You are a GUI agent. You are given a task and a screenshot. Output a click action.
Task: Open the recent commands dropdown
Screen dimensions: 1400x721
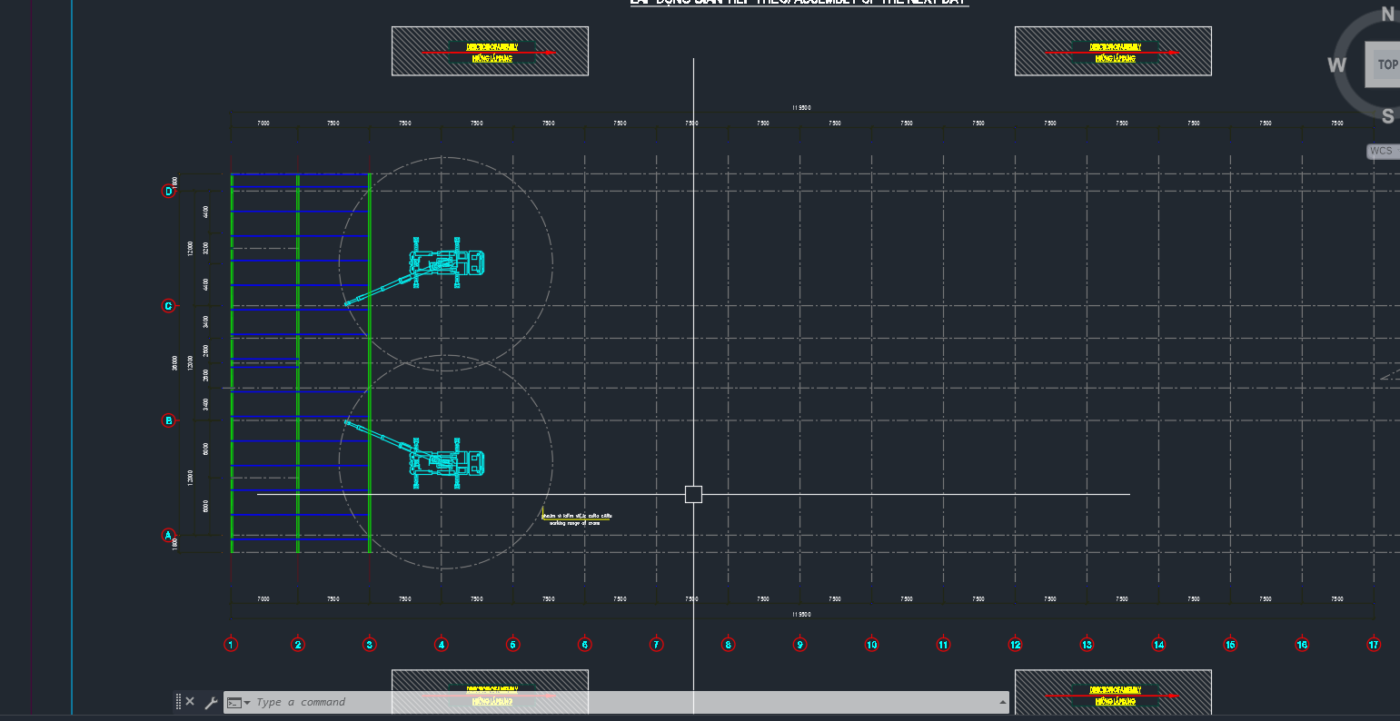[238, 702]
